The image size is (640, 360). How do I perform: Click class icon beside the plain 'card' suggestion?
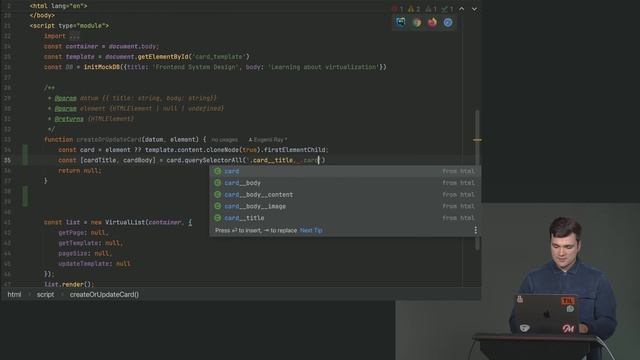(218, 171)
